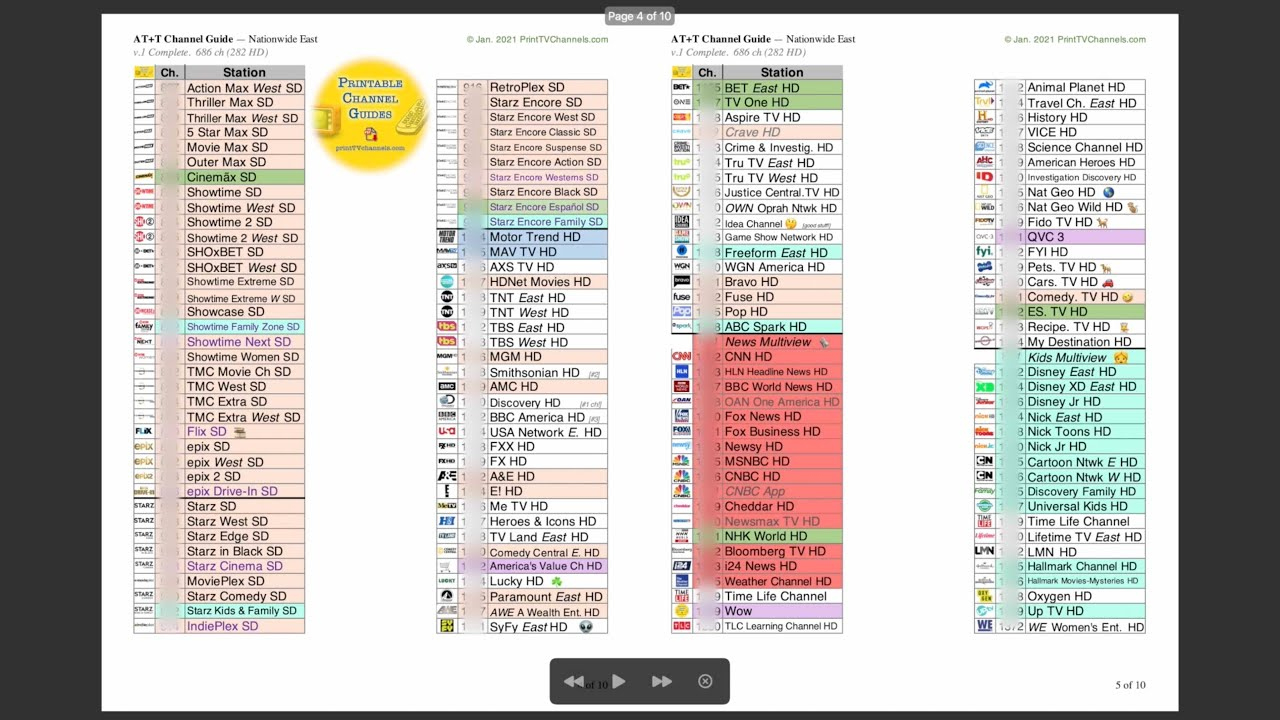The image size is (1280, 720).
Task: Click the fuse channel logo
Action: (681, 297)
